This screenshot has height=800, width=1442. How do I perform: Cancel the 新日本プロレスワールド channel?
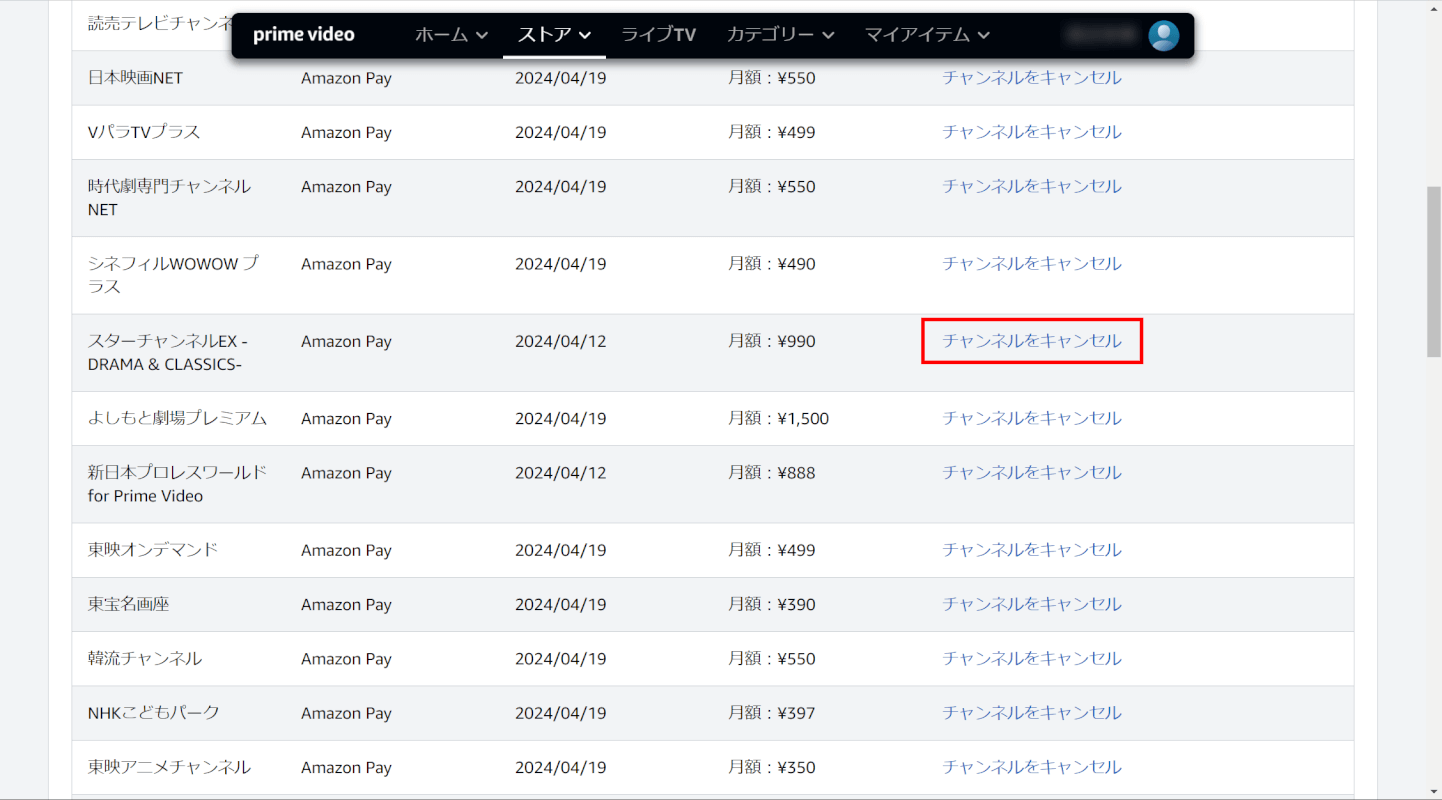pos(1032,472)
